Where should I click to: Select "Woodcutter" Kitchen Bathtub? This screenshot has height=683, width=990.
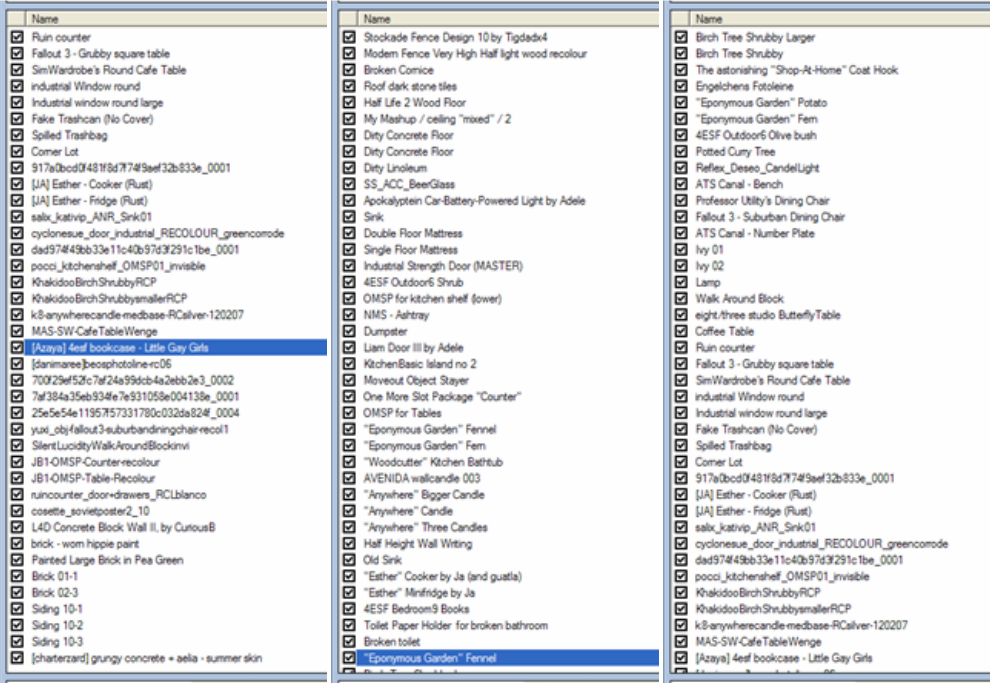click(x=434, y=462)
